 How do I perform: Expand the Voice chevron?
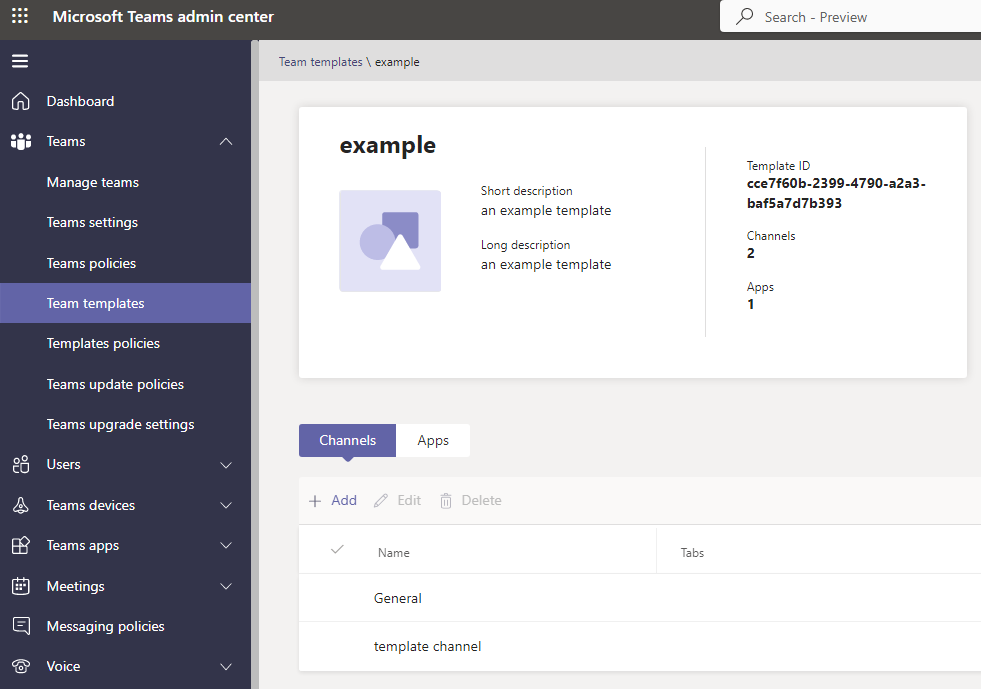pos(226,666)
